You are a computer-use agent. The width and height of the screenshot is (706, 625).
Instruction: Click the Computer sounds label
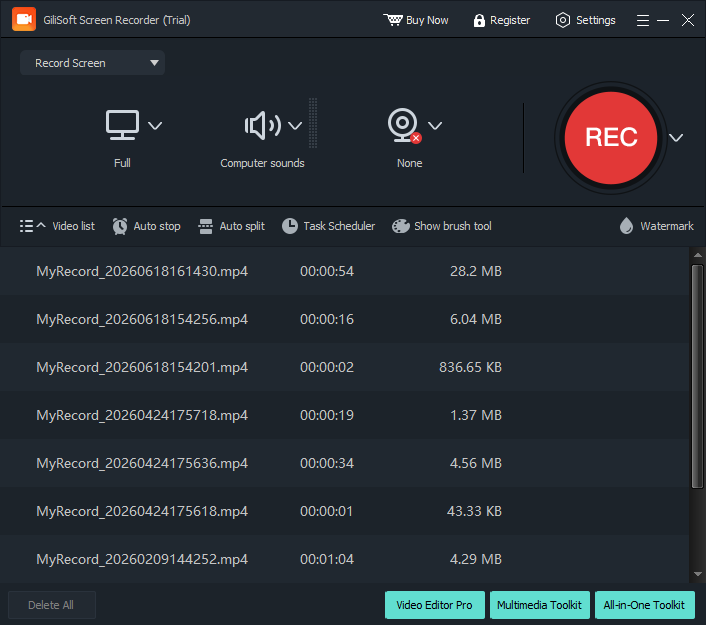(262, 163)
